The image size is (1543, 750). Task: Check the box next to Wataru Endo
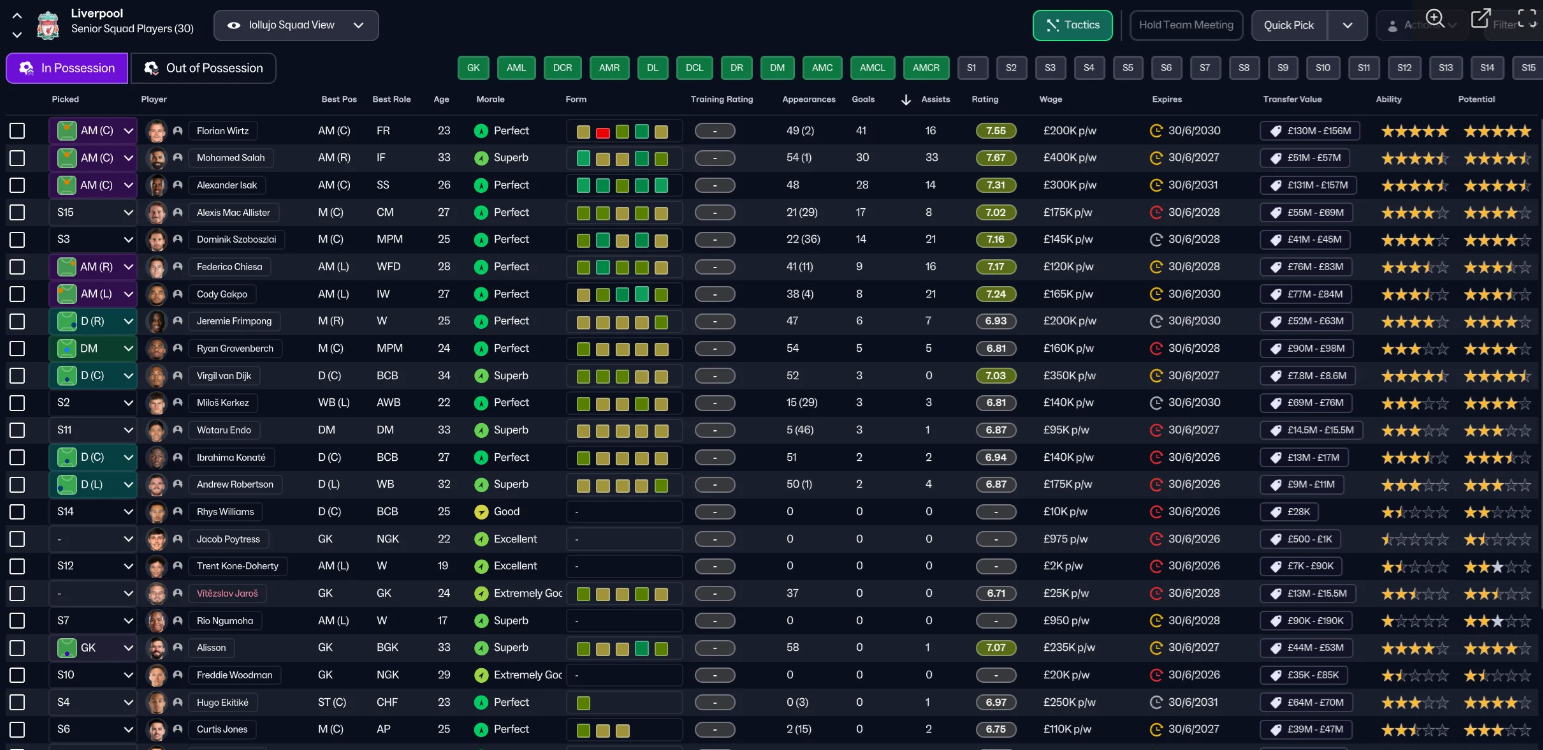[x=17, y=430]
